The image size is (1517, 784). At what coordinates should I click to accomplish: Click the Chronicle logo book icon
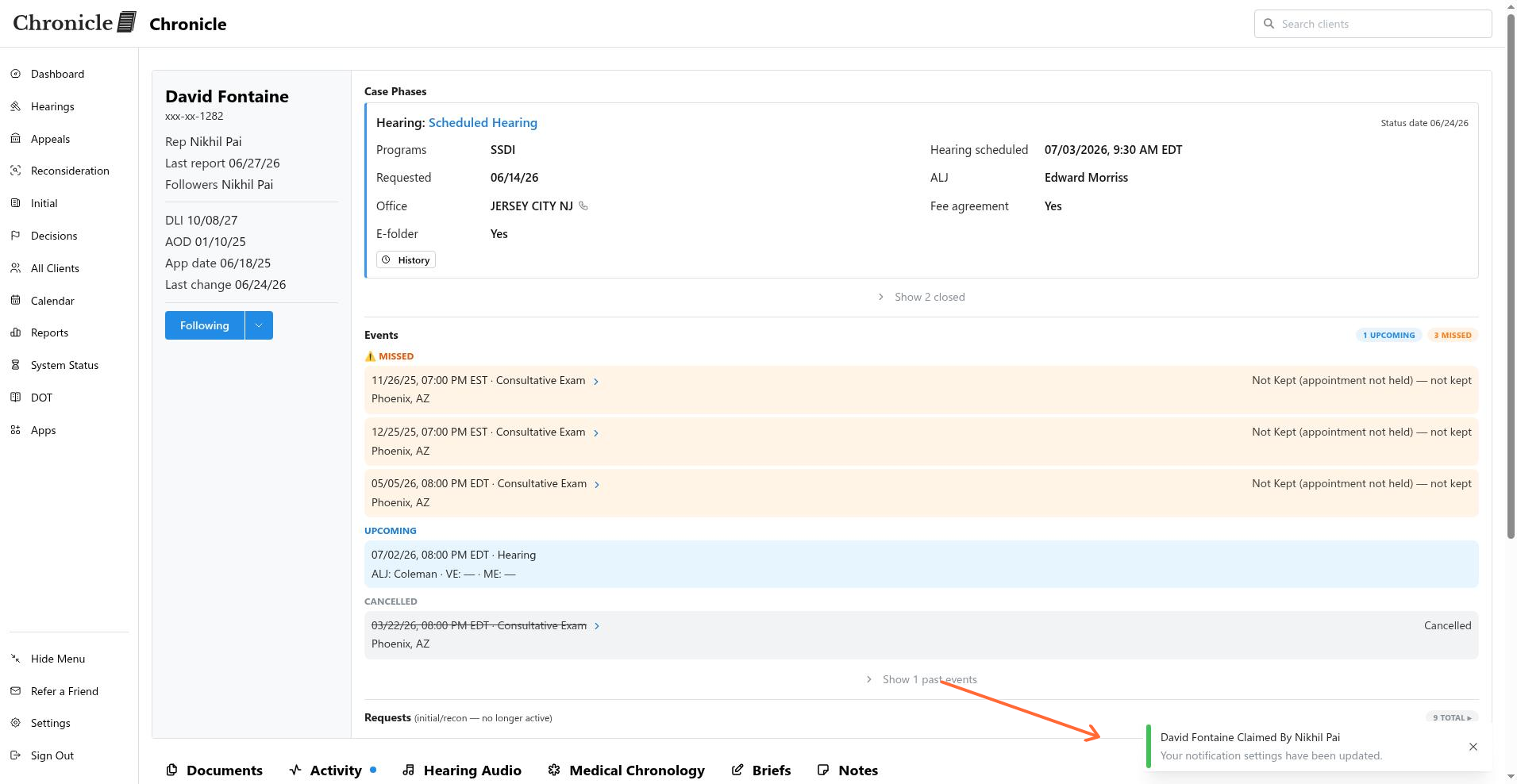pyautogui.click(x=127, y=22)
